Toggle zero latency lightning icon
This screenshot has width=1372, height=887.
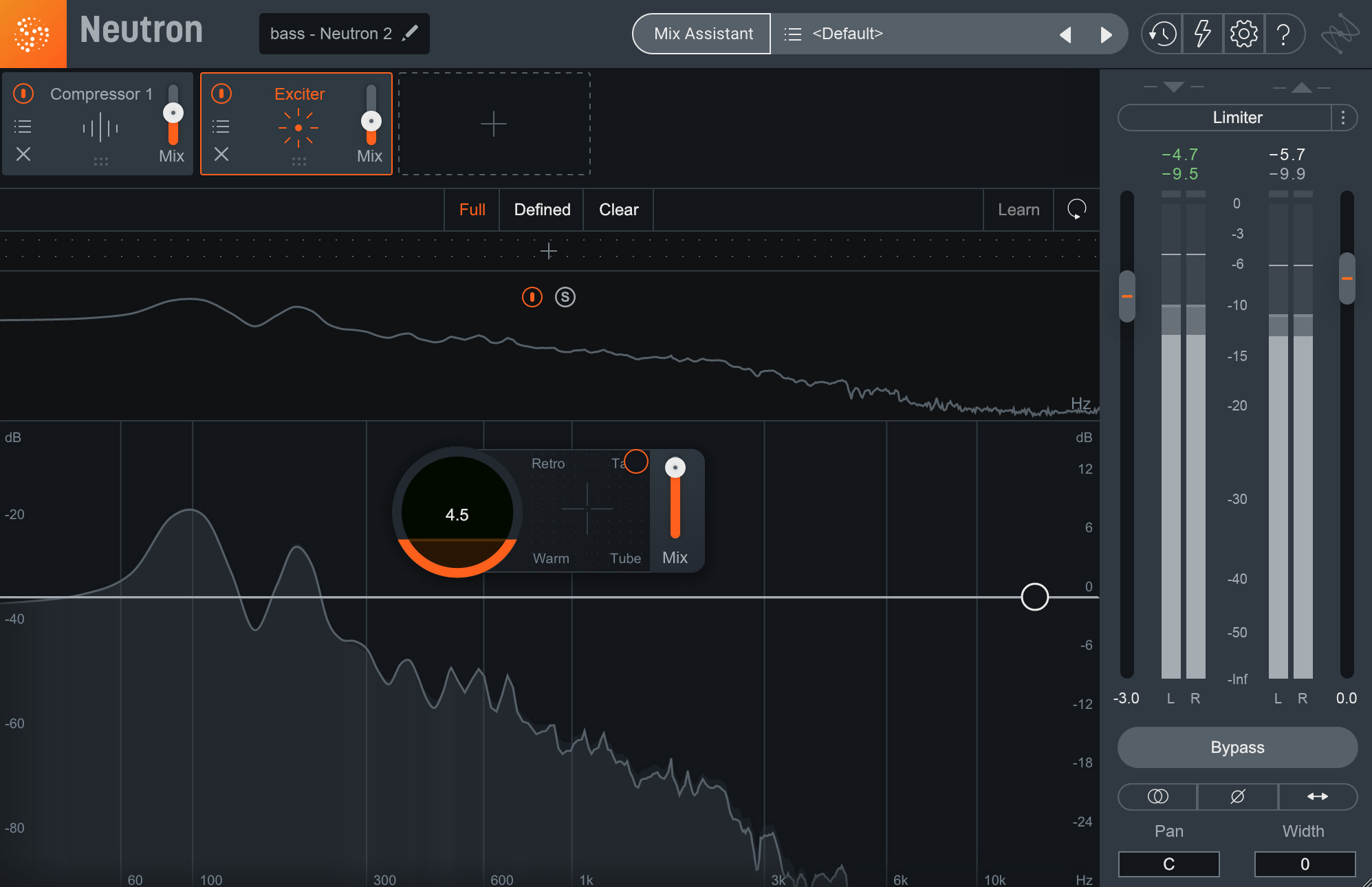pos(1202,34)
